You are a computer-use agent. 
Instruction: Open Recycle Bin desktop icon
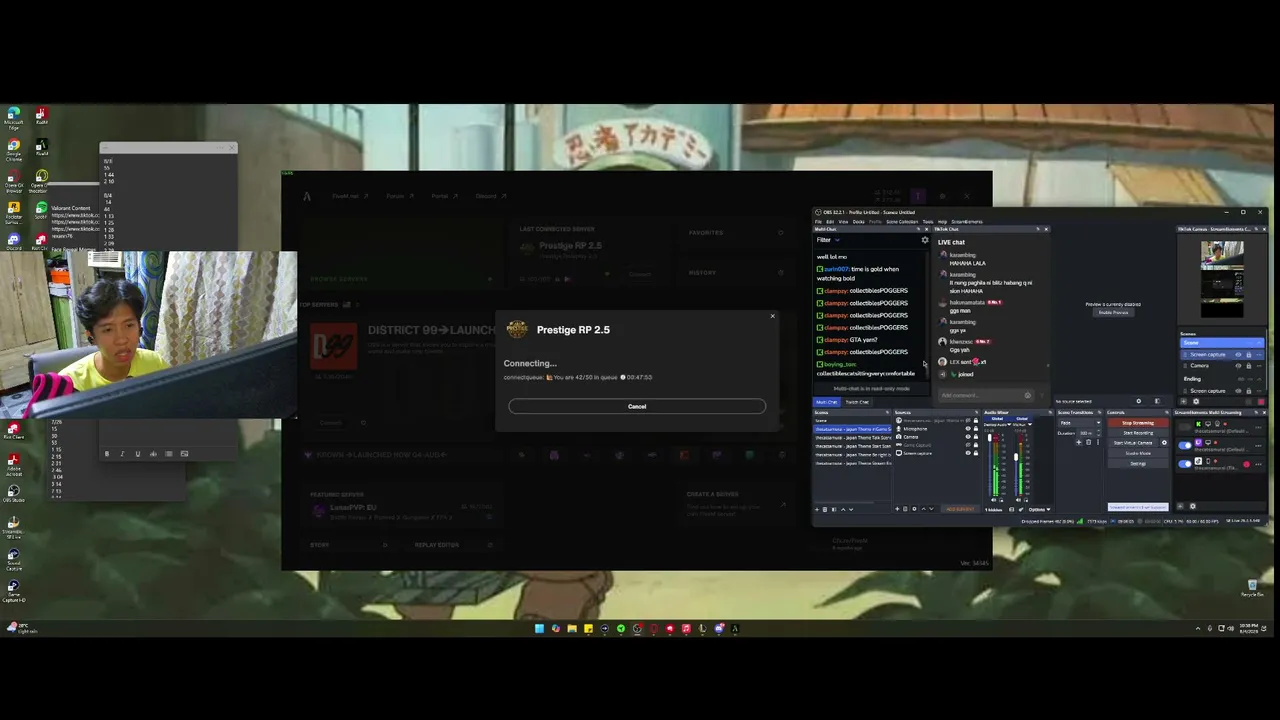(x=1252, y=588)
